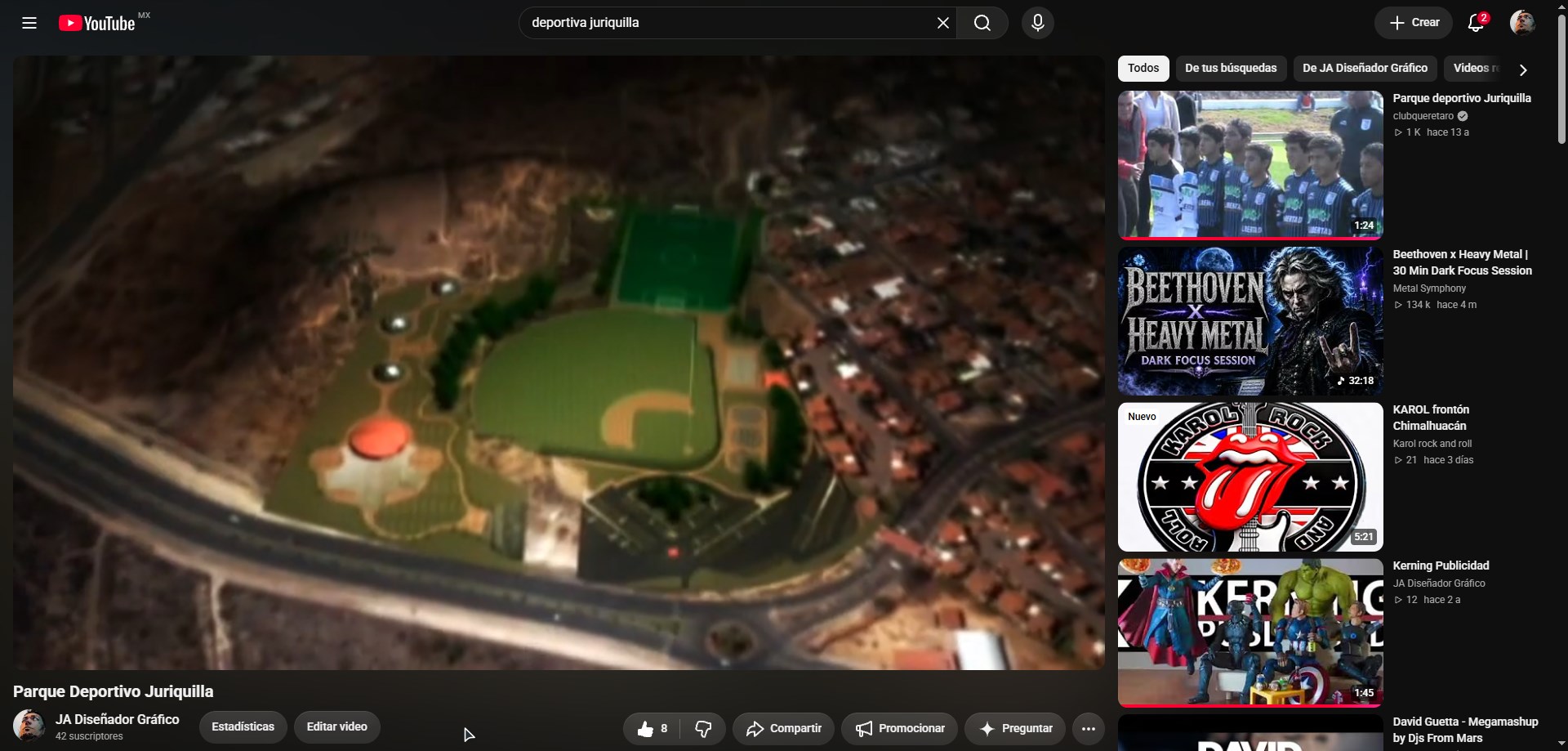
Task: Open Kerning Publicidad title link
Action: pyautogui.click(x=1441, y=565)
